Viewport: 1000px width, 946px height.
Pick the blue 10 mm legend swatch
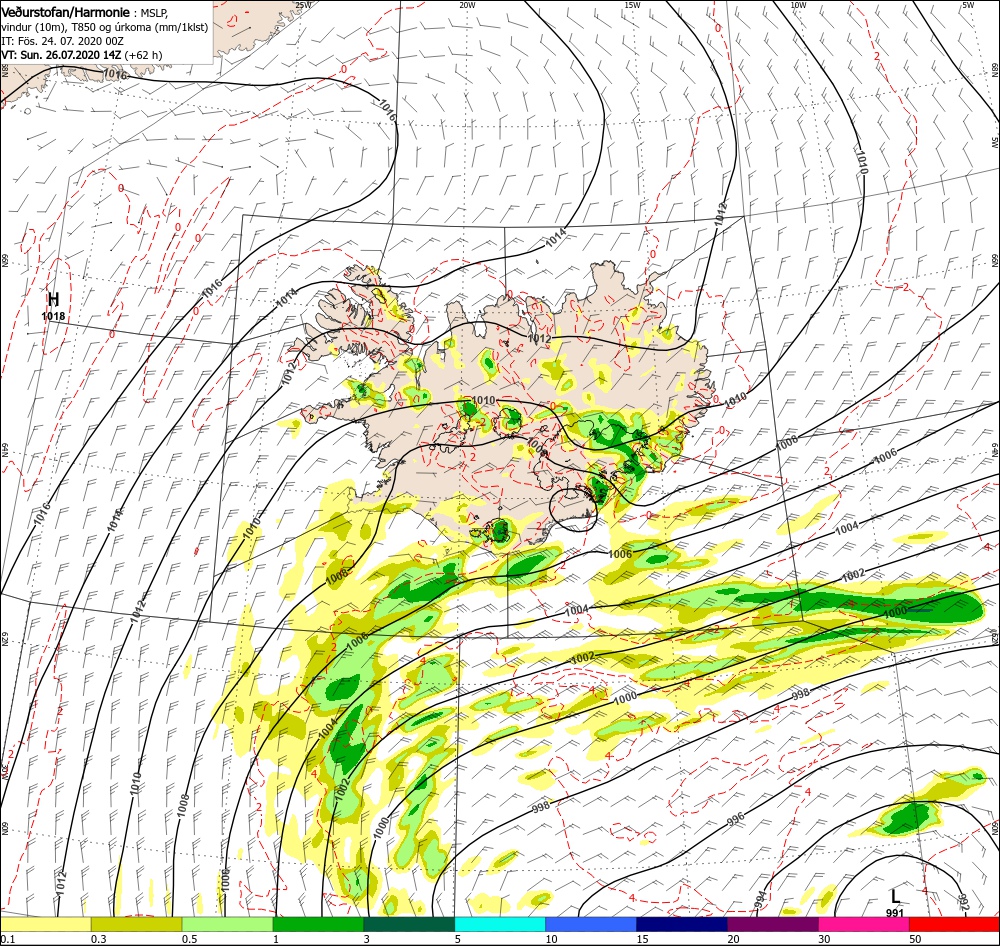point(591,924)
